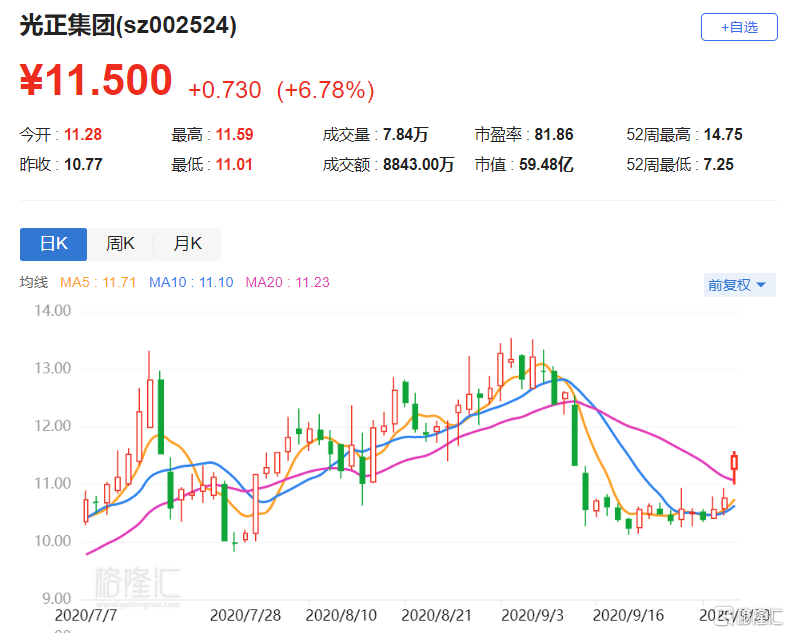Select the 9.00 y-axis label
This screenshot has width=789, height=633.
tap(56, 599)
